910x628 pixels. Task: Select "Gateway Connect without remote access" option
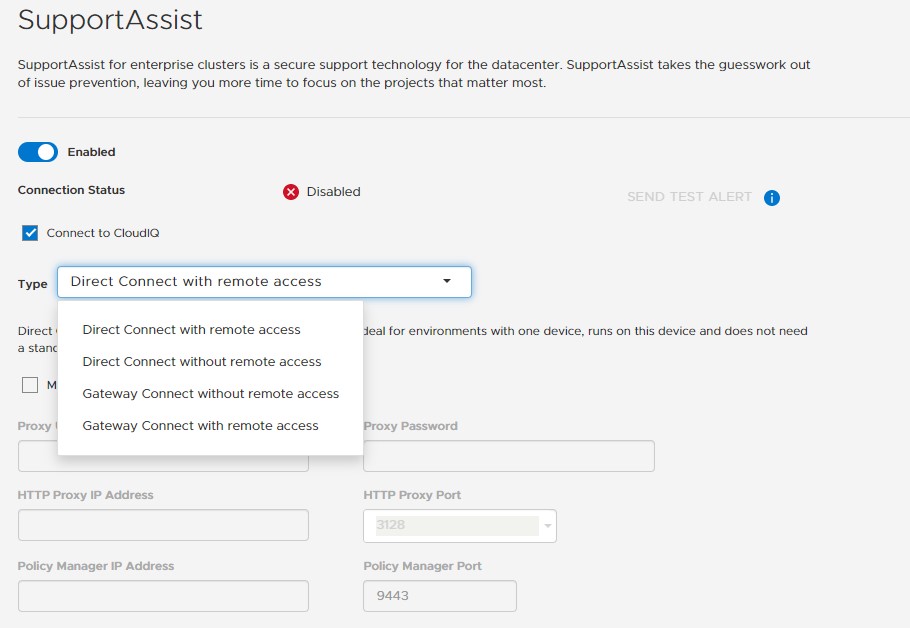[210, 394]
